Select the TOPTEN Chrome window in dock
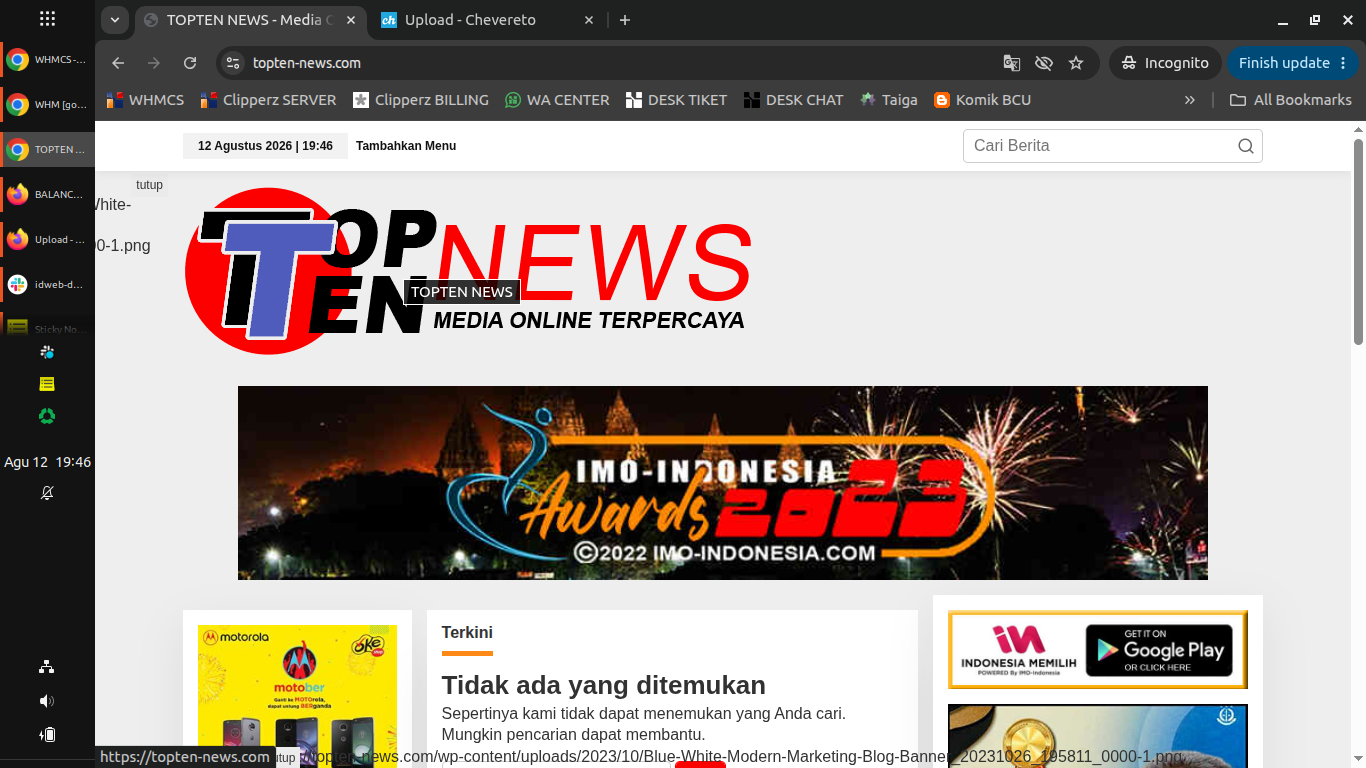 pos(47,150)
